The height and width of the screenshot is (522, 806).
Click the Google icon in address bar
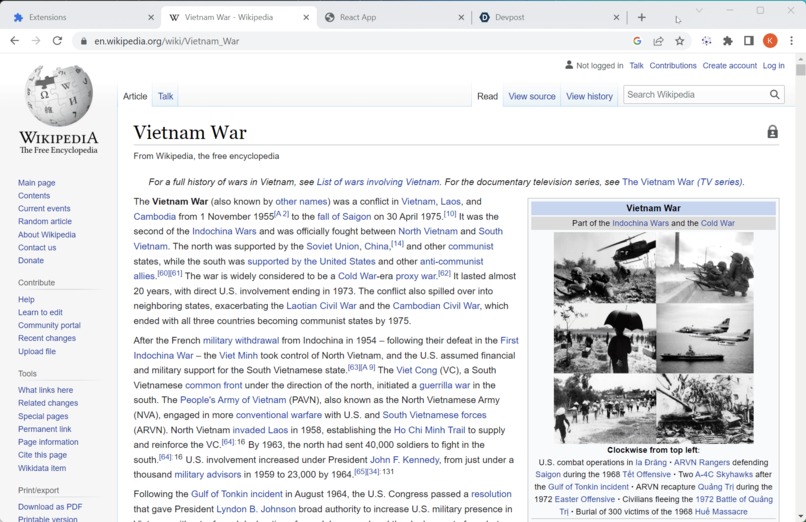(637, 41)
